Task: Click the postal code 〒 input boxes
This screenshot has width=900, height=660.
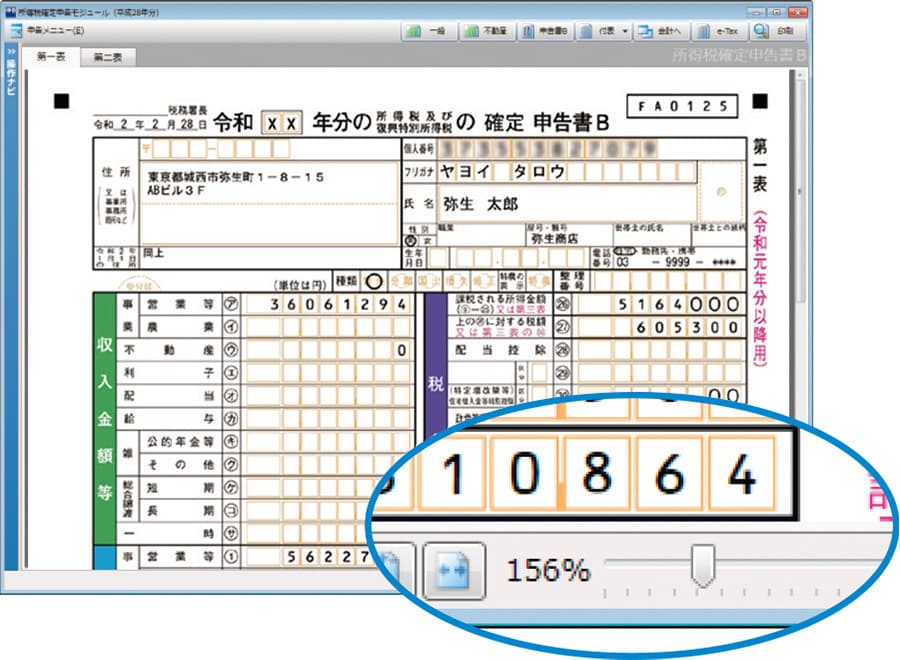Action: (x=217, y=149)
